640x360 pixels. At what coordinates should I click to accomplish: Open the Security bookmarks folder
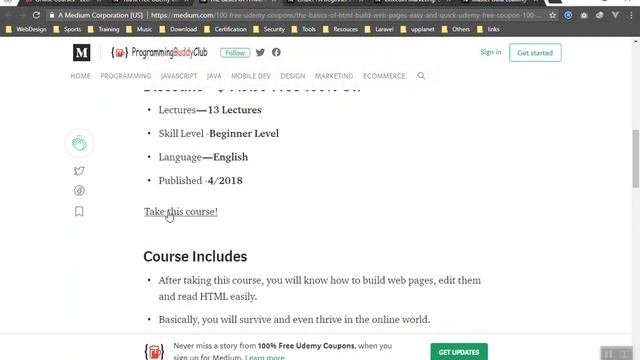[x=269, y=29]
